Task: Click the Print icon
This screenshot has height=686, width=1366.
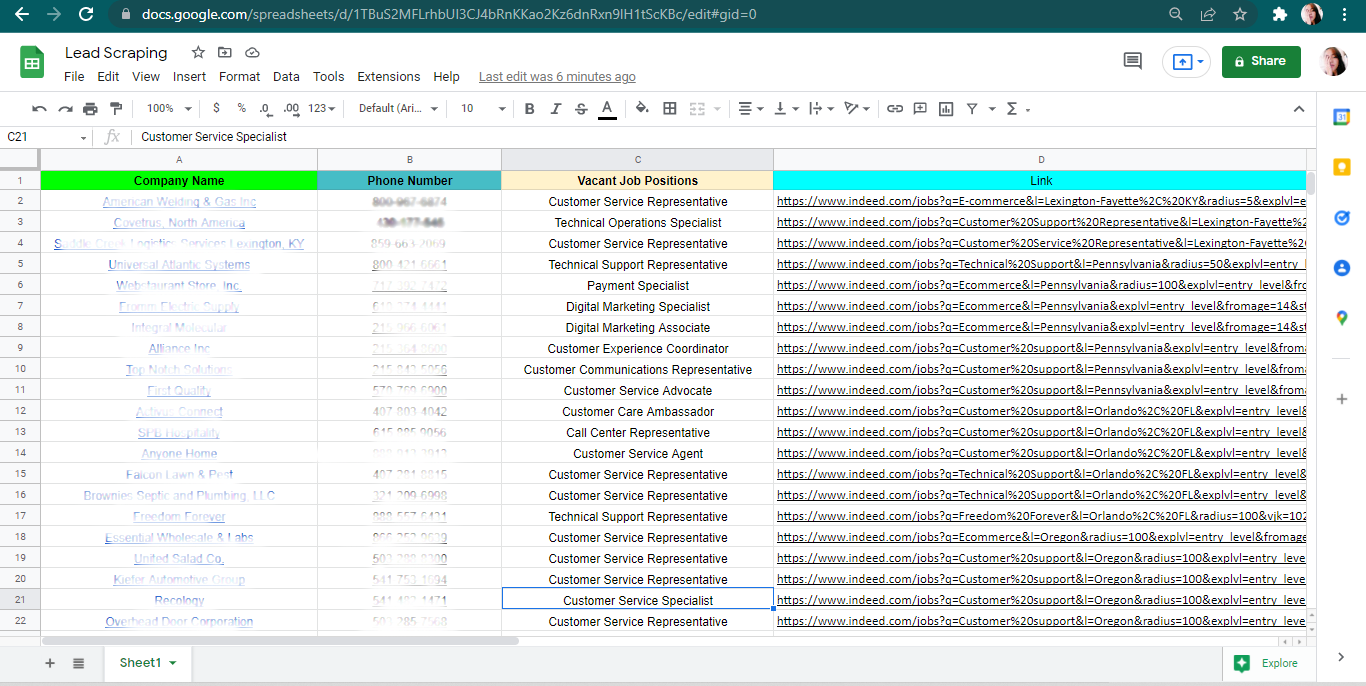Action: pyautogui.click(x=91, y=109)
